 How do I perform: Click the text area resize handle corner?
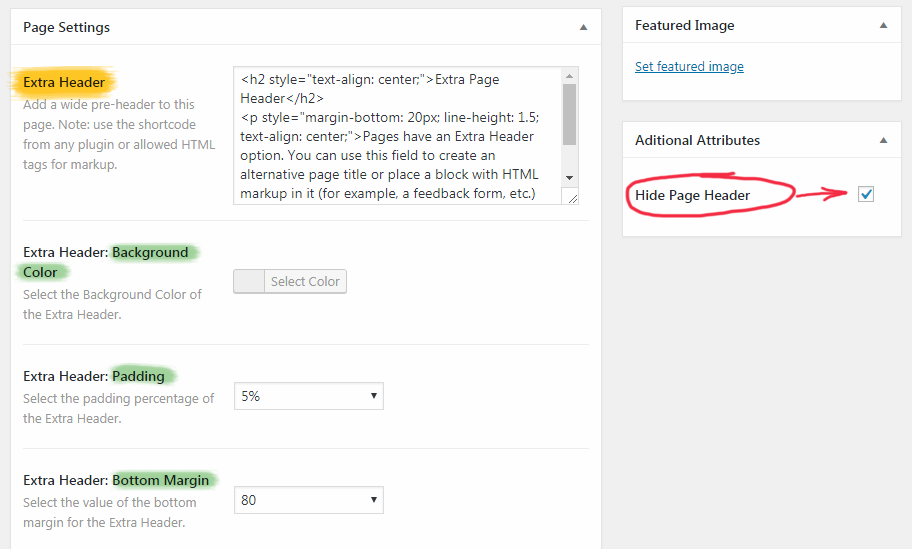coord(572,198)
